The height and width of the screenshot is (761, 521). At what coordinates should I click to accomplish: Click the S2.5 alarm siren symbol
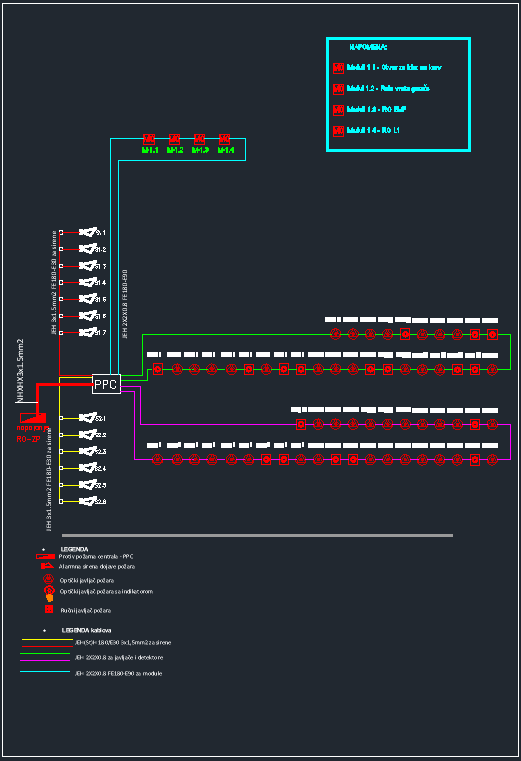click(x=88, y=485)
